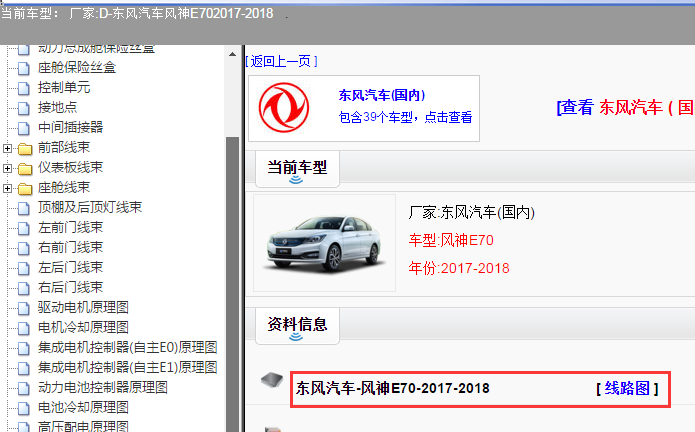
Task: Open 右后门线束 tree item
Action: point(70,288)
